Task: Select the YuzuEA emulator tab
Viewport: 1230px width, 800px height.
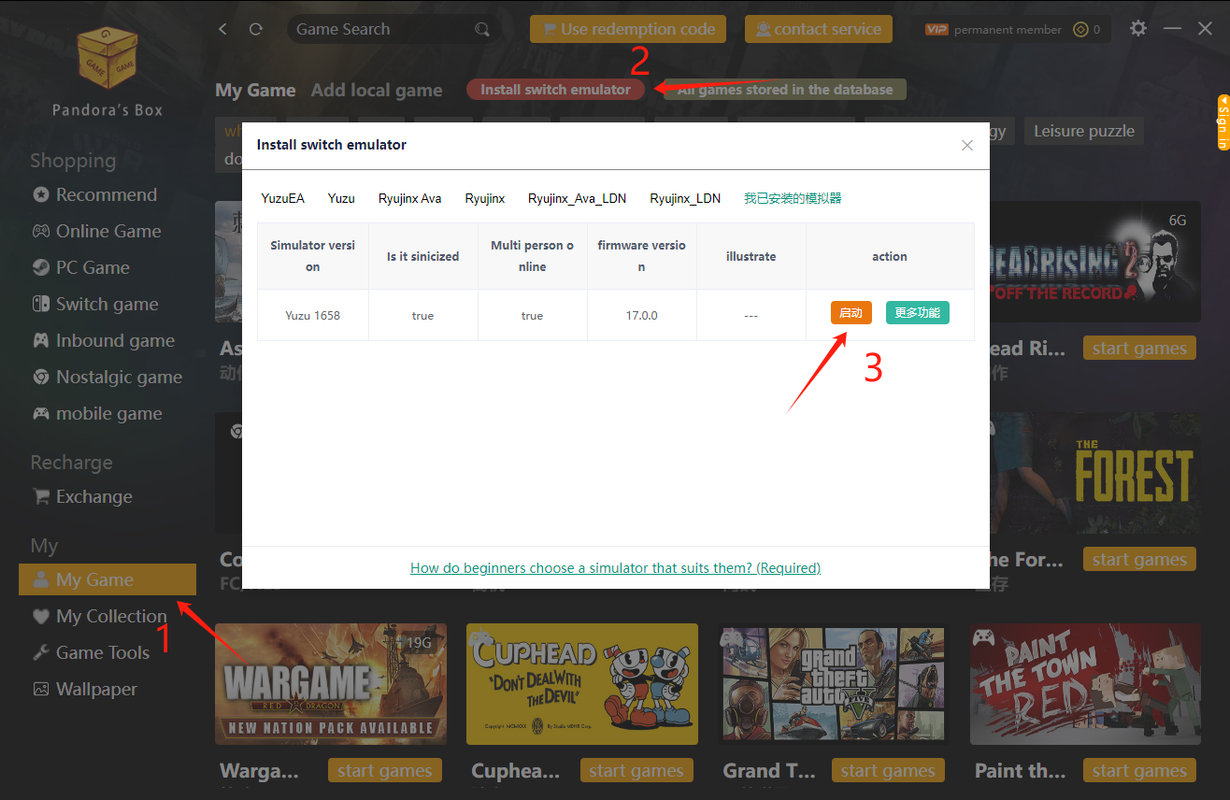Action: 283,198
